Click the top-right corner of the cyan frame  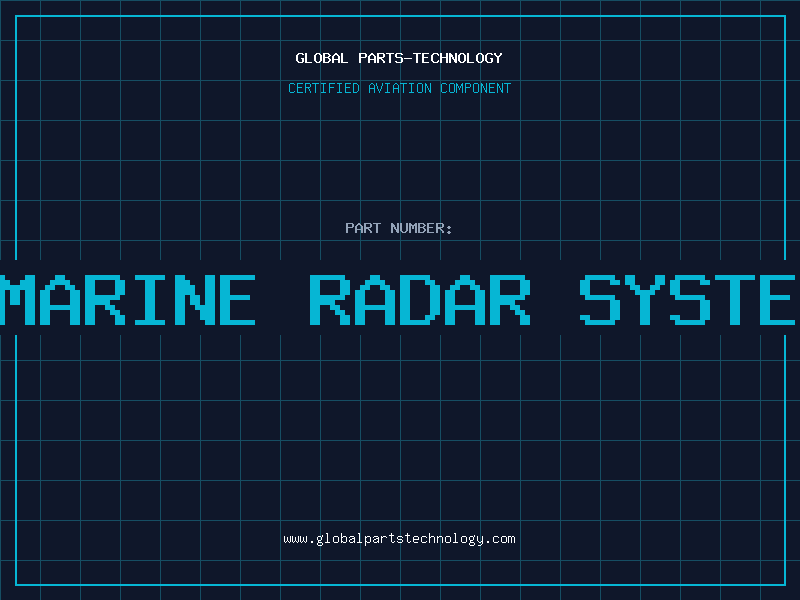pyautogui.click(x=784, y=16)
